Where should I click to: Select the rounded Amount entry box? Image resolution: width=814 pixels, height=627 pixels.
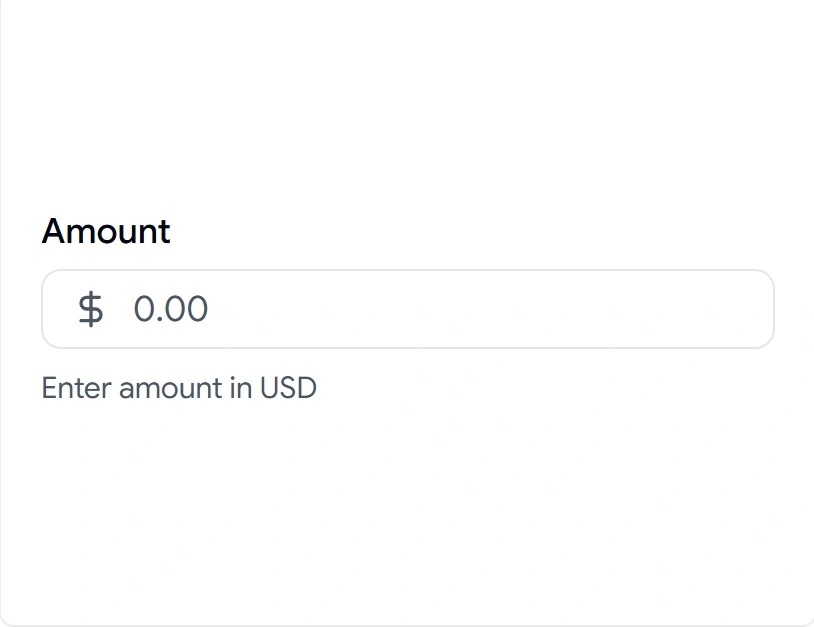click(408, 309)
